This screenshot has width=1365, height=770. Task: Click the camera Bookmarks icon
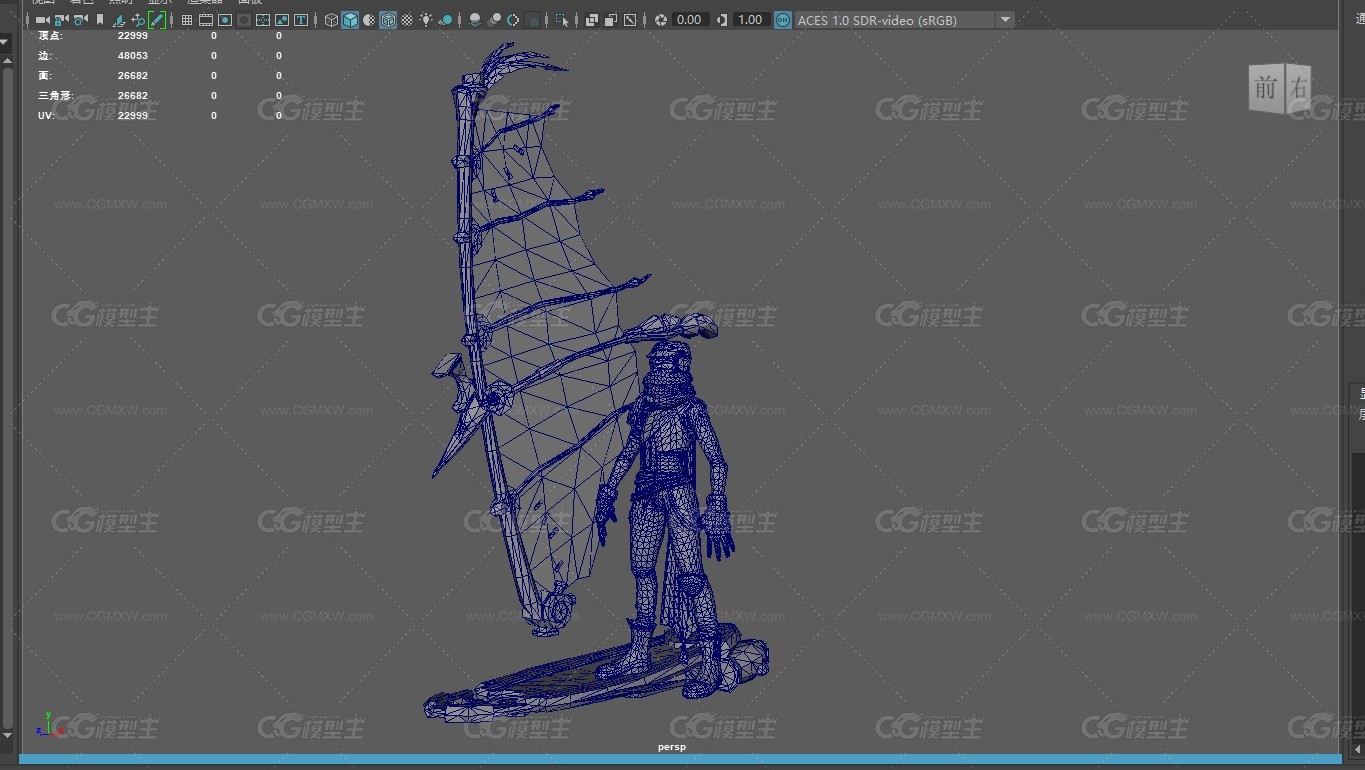point(100,20)
